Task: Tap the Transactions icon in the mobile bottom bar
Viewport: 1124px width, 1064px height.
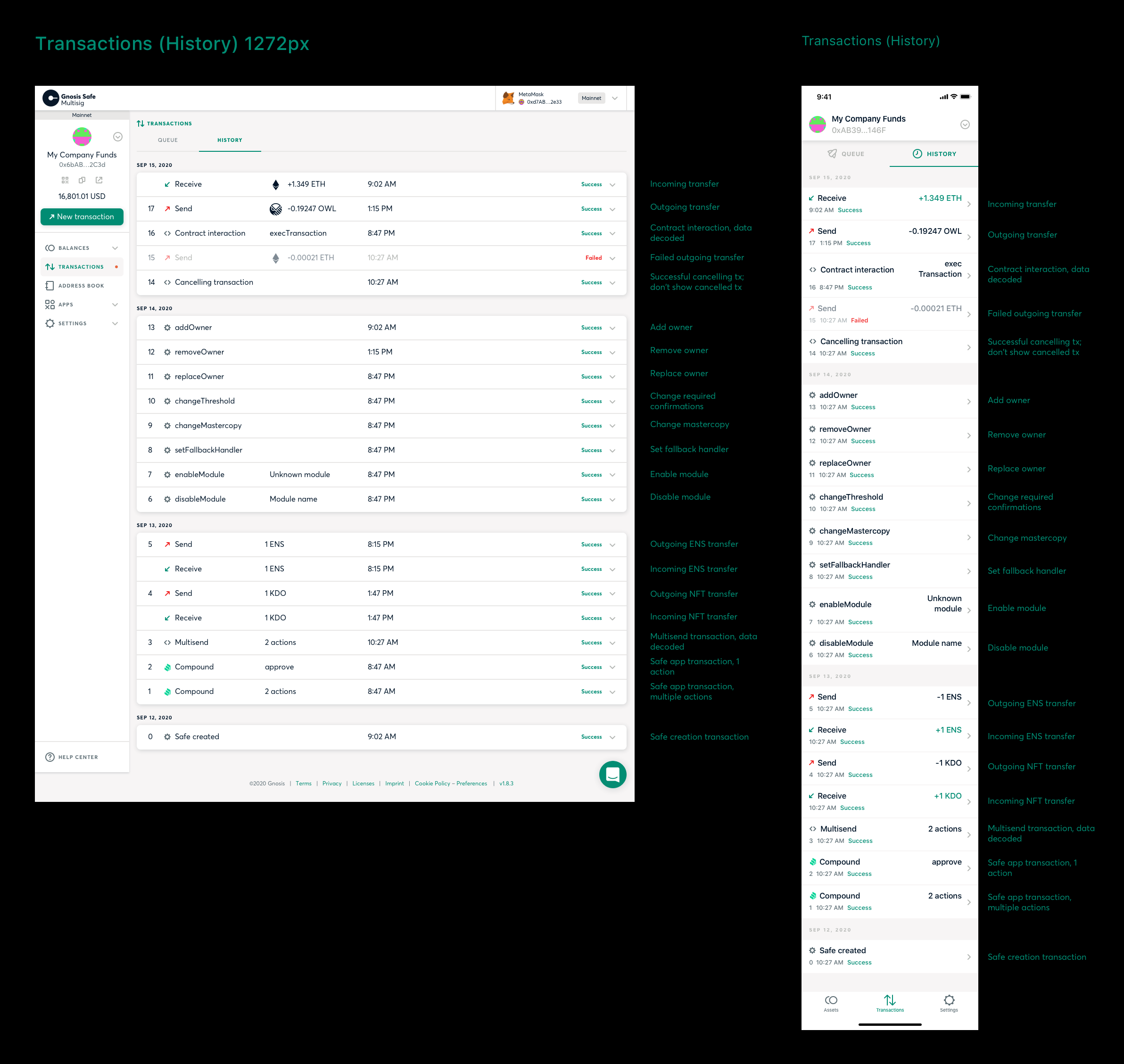Action: pos(890,1000)
